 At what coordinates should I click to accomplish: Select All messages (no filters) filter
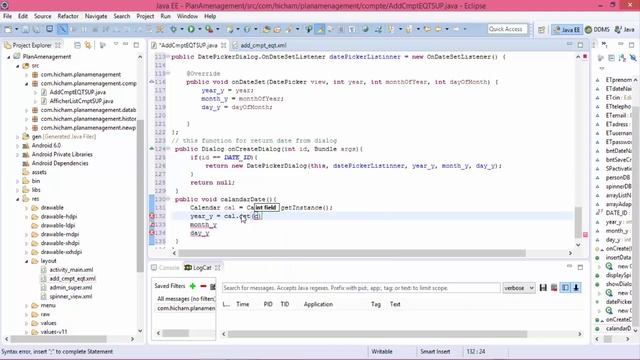point(186,299)
